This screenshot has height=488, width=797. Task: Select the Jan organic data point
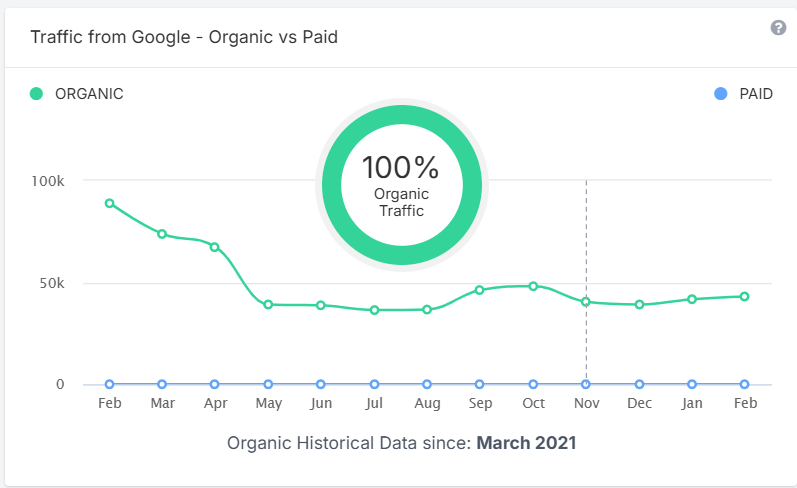point(692,299)
